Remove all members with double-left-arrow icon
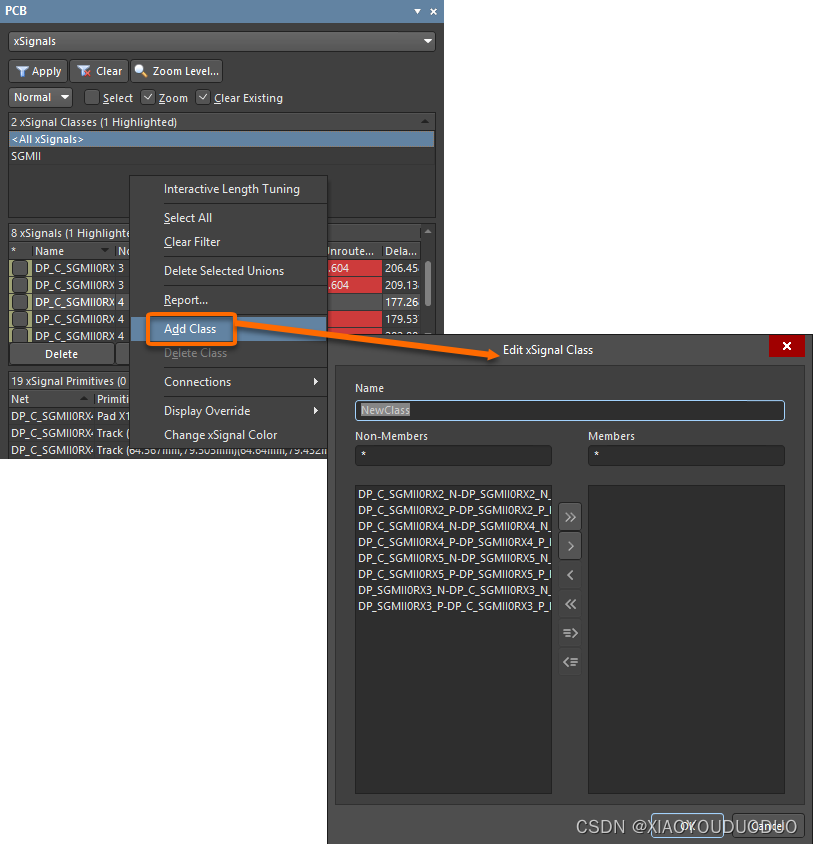 click(570, 604)
